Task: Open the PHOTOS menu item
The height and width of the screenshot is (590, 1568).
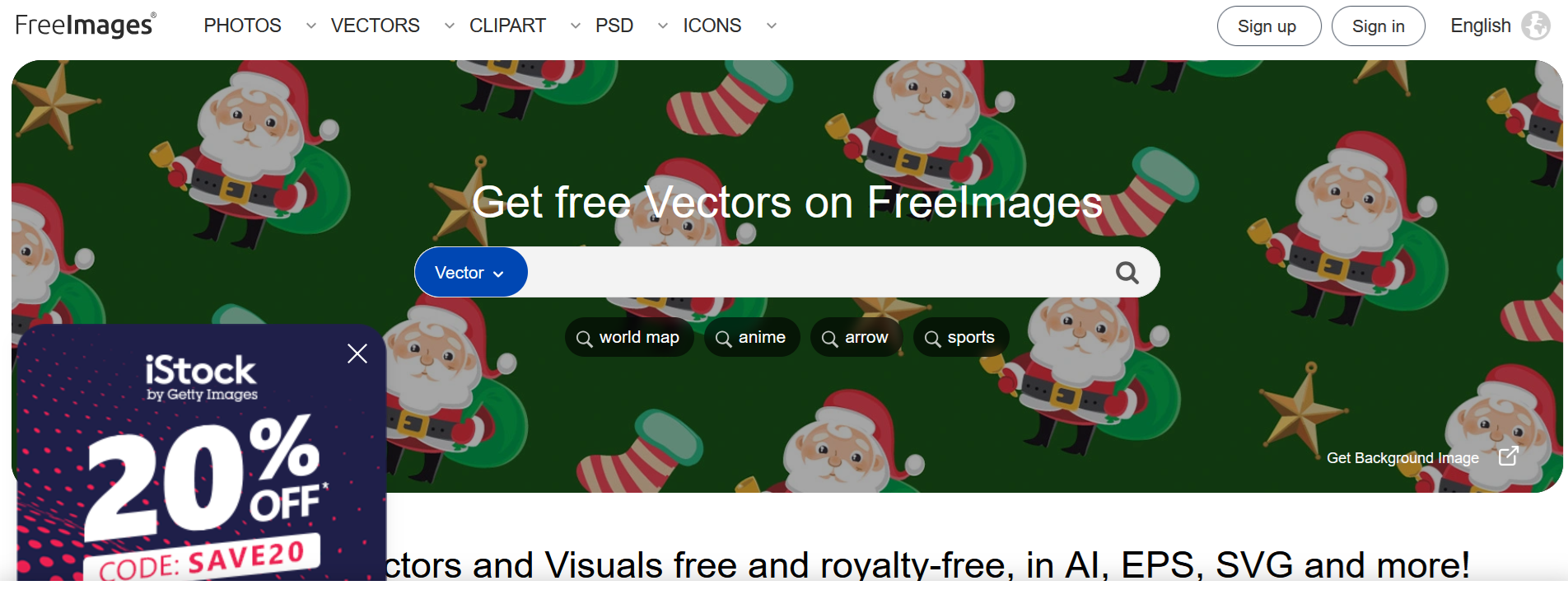Action: click(x=242, y=26)
